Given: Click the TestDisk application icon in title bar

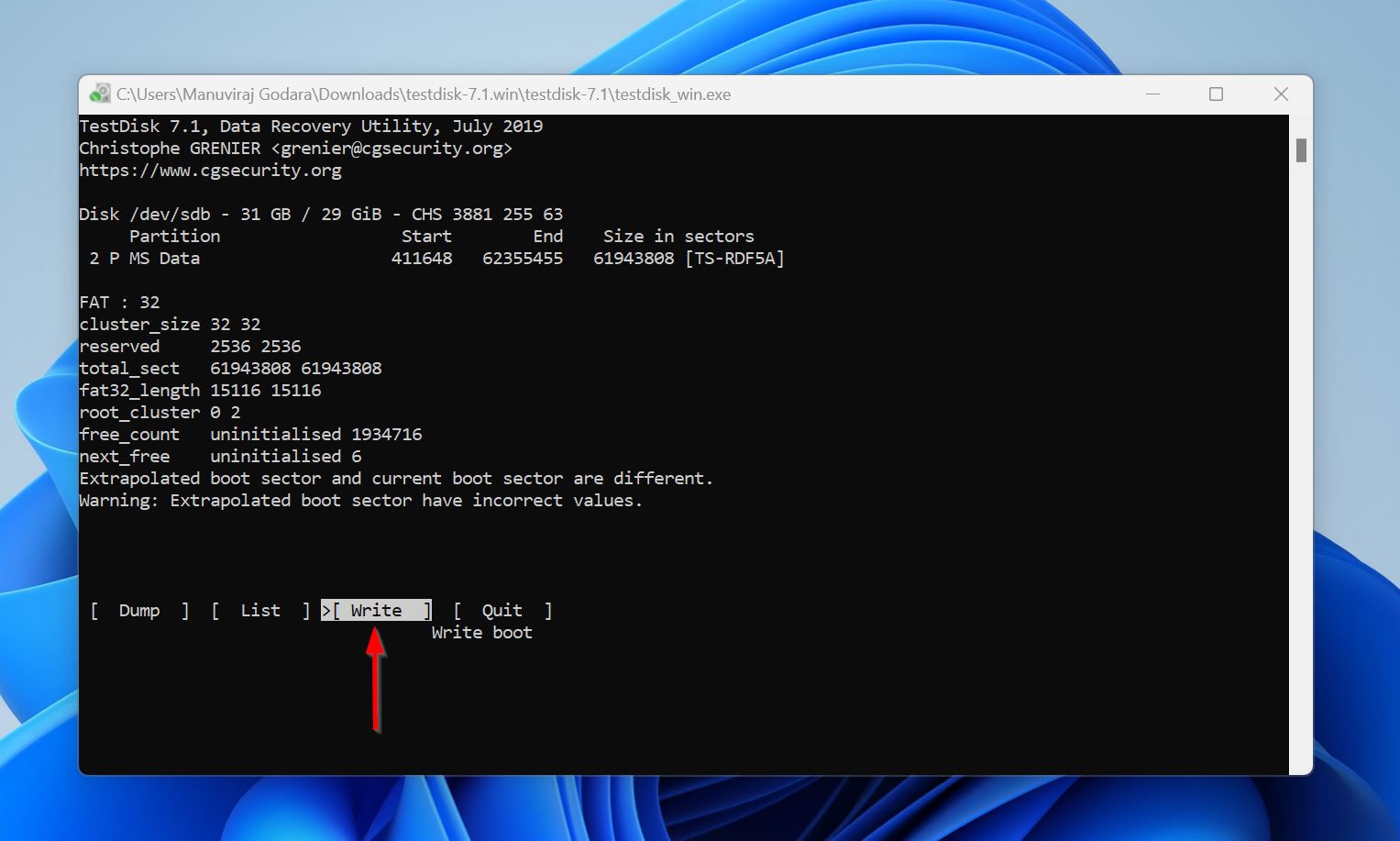Looking at the screenshot, I should pos(99,94).
